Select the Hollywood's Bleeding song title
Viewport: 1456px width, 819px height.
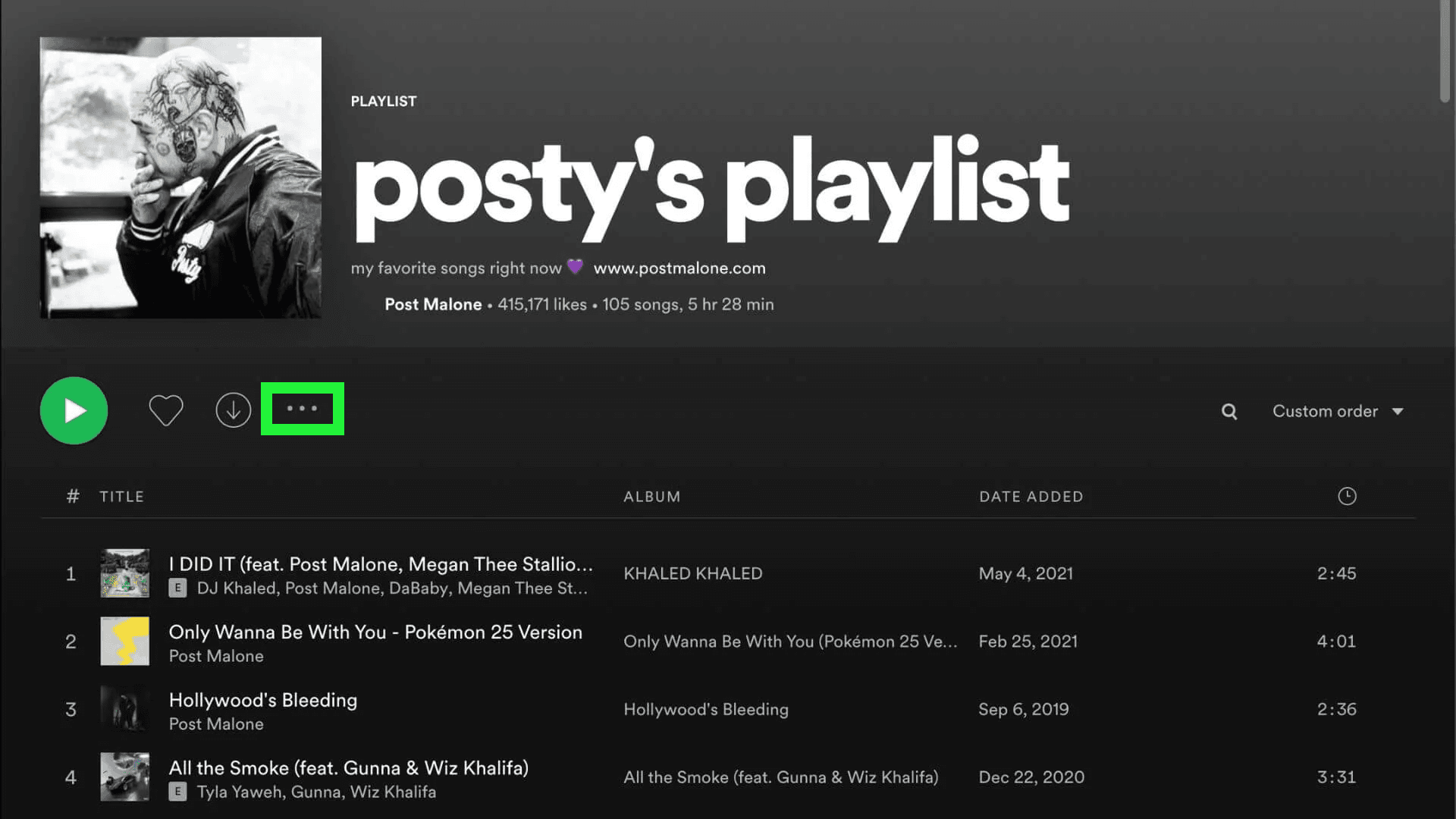[x=262, y=700]
